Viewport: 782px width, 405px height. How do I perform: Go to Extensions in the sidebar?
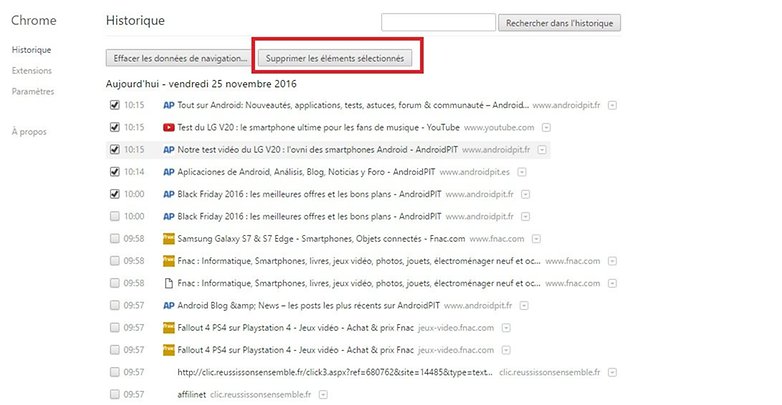click(32, 71)
